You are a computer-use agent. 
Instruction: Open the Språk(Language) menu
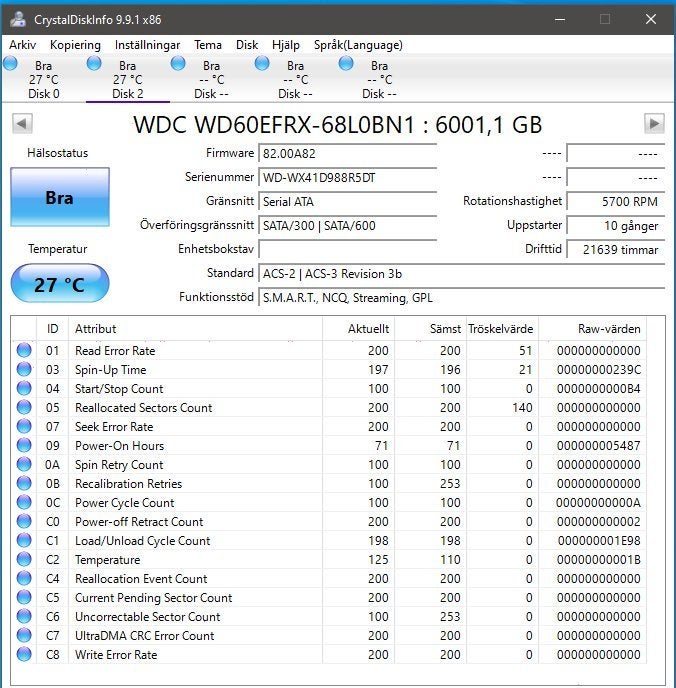[358, 45]
